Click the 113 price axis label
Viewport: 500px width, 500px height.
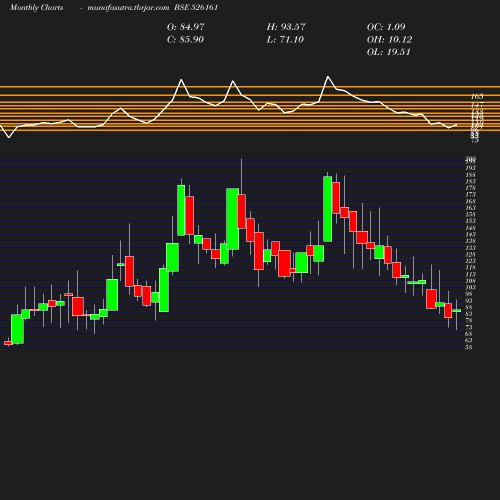click(471, 274)
